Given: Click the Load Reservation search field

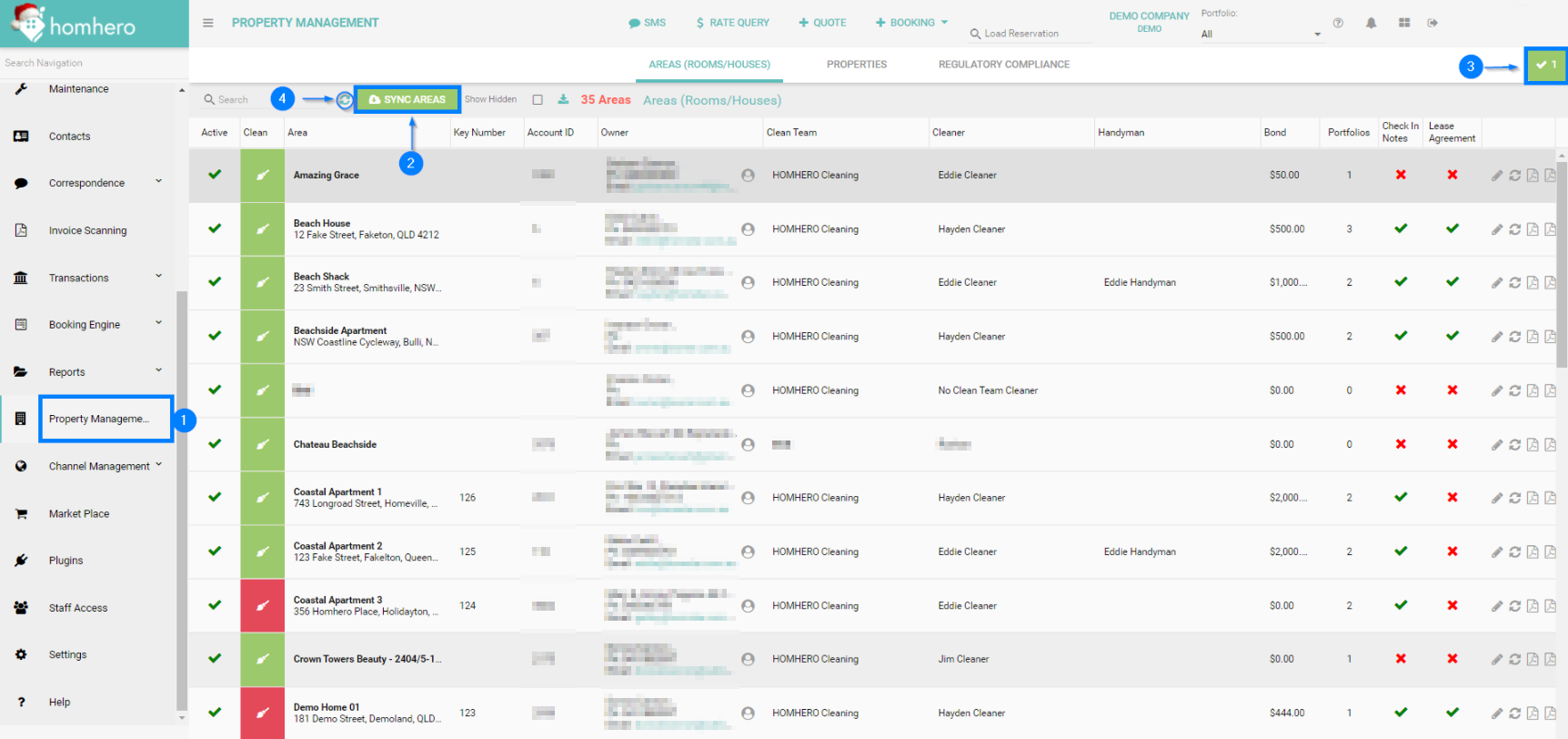Looking at the screenshot, I should pos(1028,34).
